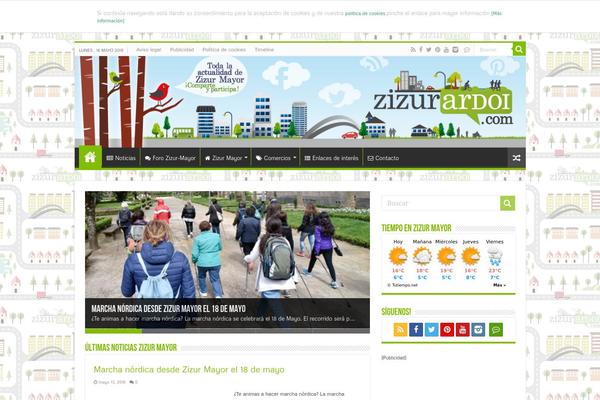The image size is (600, 400).
Task: Open Enlaces de interés menu item
Action: [331, 158]
